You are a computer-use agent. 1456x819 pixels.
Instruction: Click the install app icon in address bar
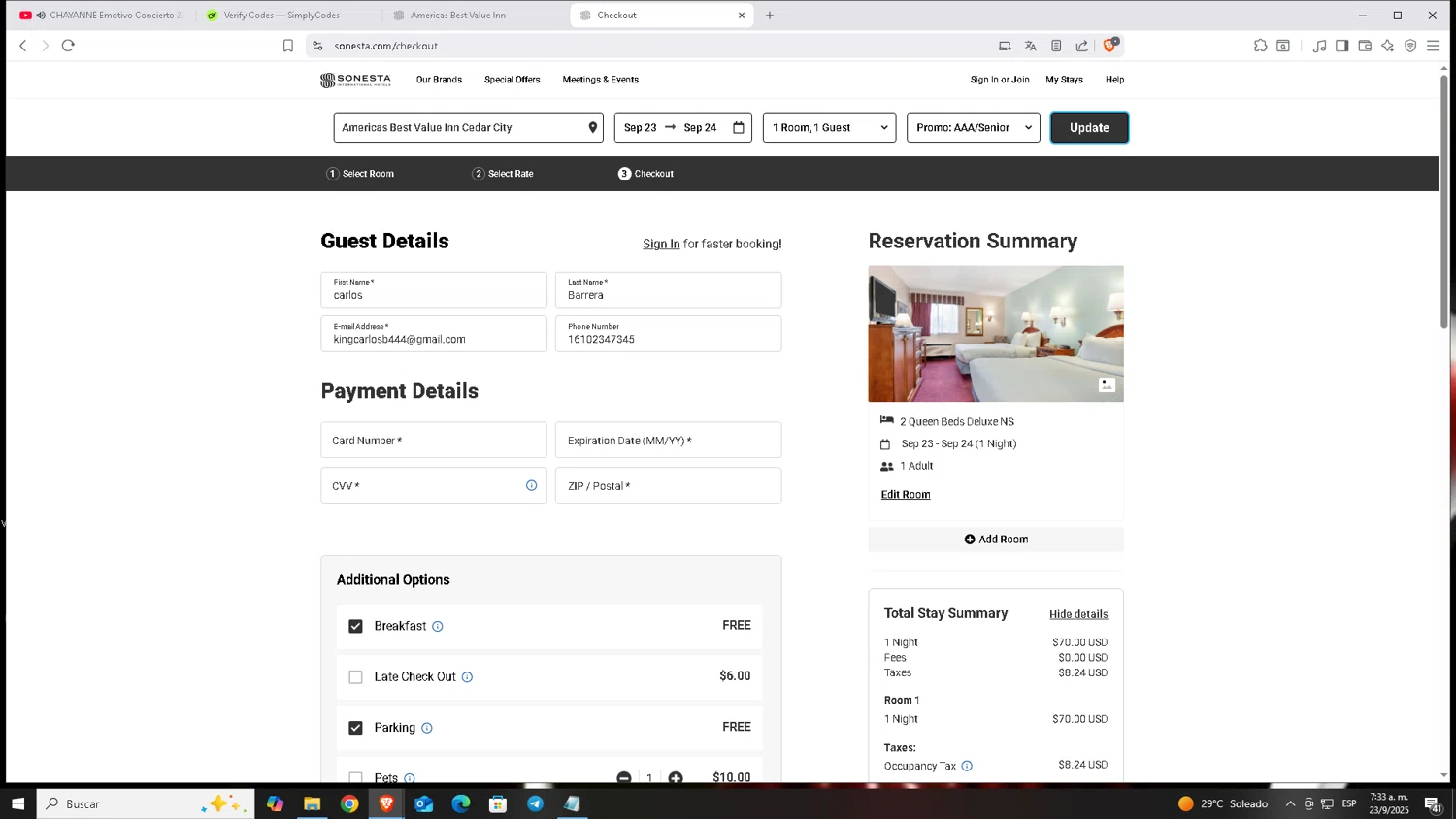[1005, 46]
